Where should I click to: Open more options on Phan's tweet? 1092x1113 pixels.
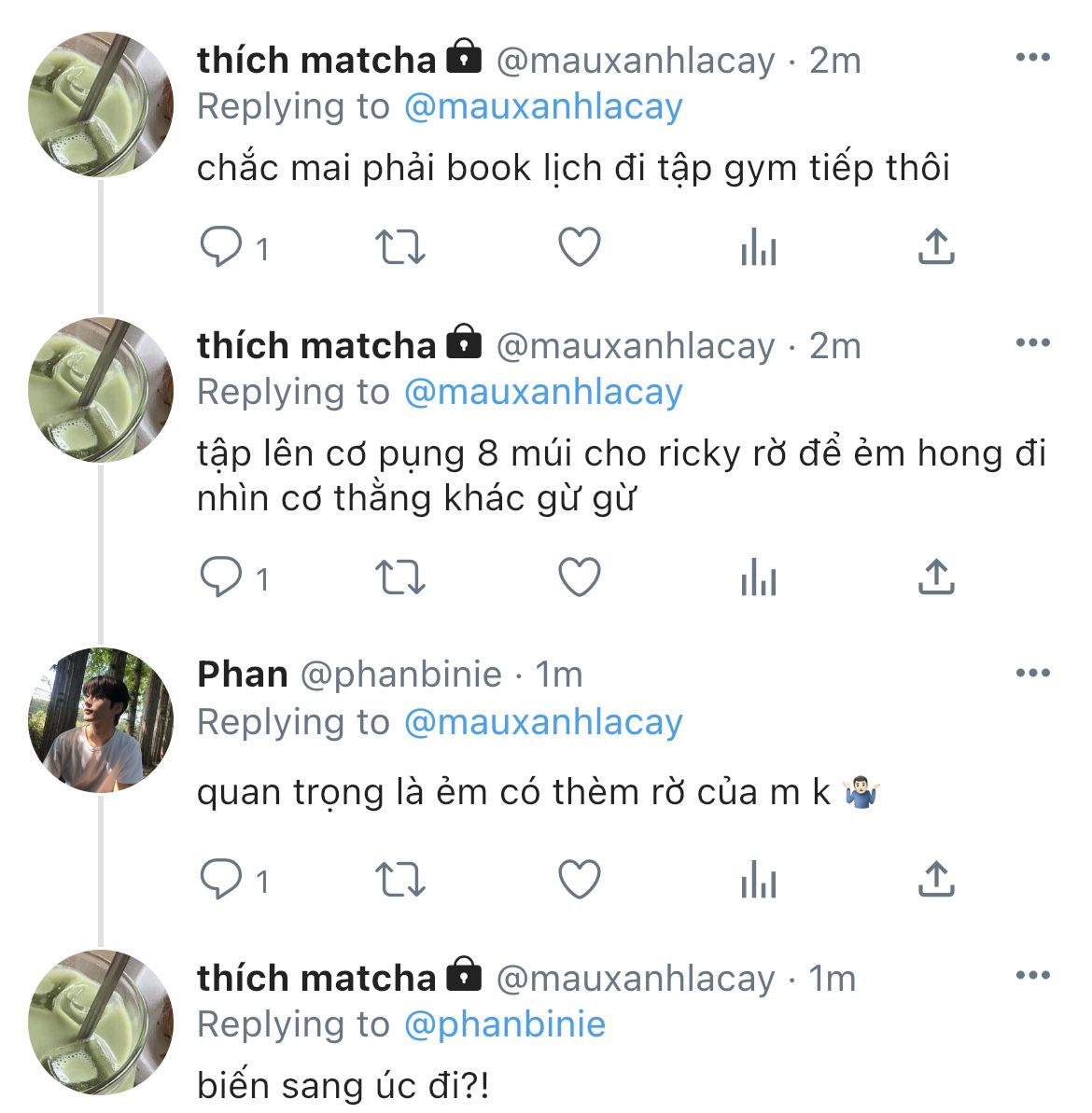[1032, 673]
